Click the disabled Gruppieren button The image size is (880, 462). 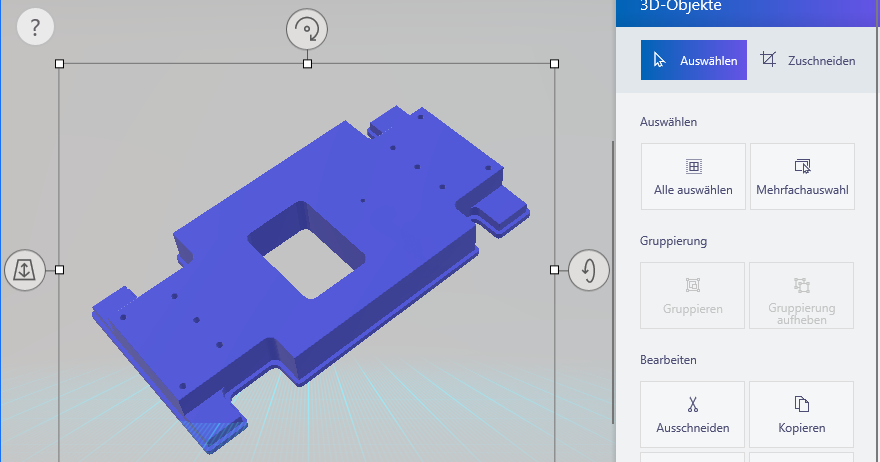click(693, 296)
